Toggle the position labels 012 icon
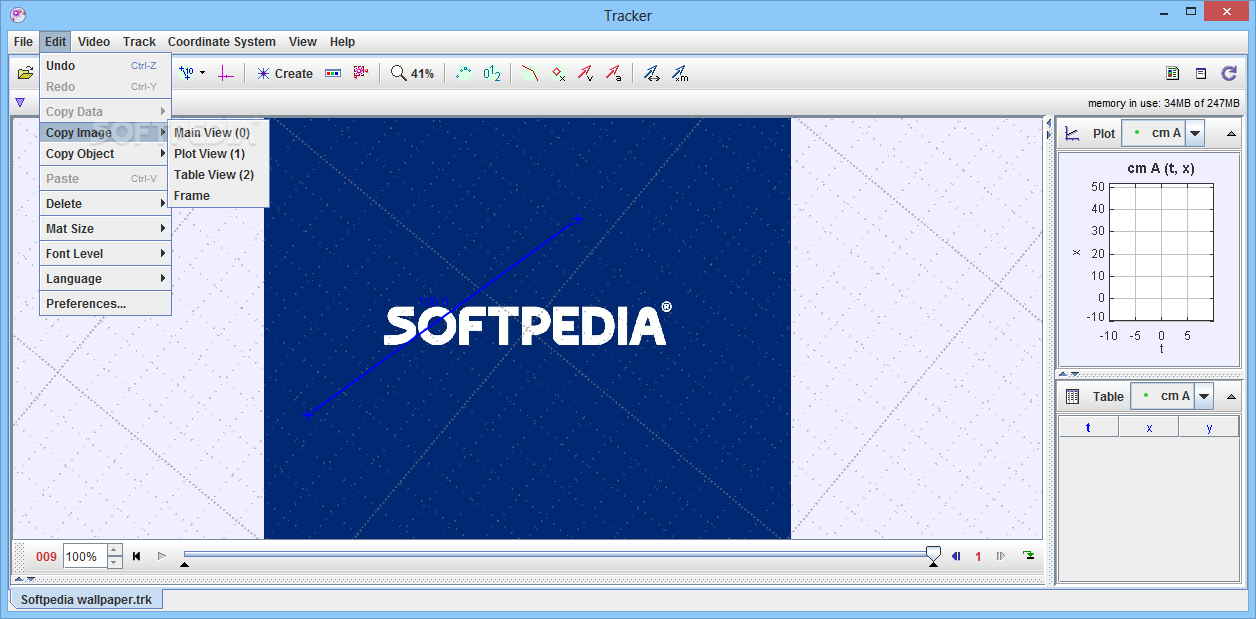This screenshot has width=1256, height=619. point(492,73)
